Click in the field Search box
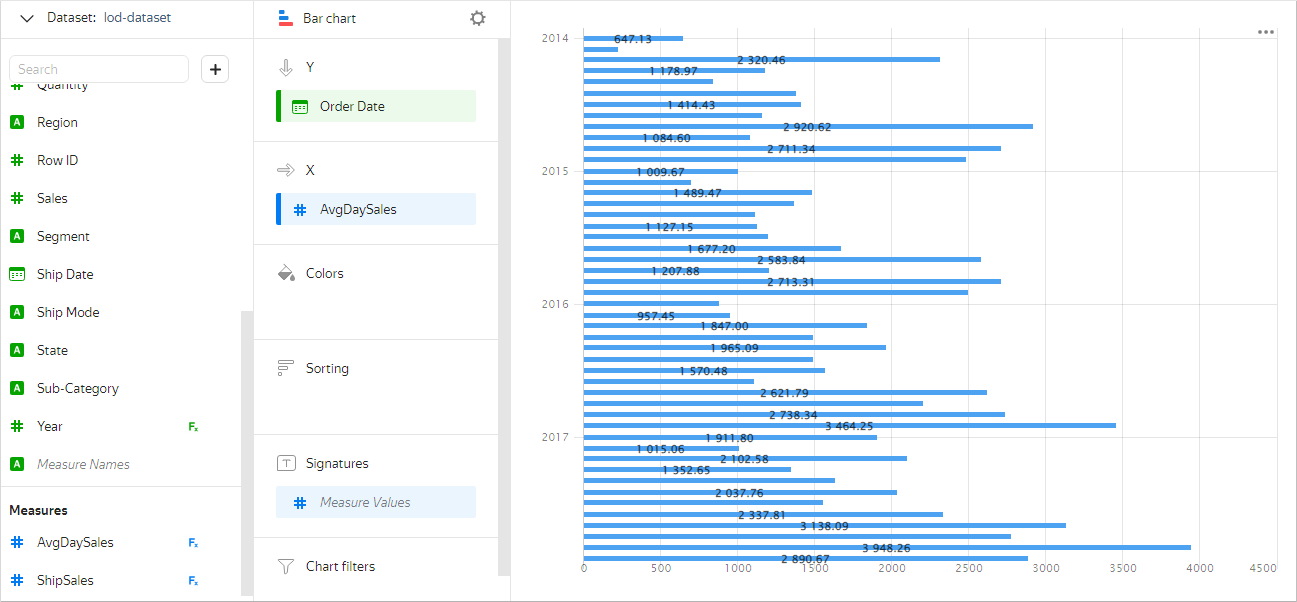 pyautogui.click(x=99, y=69)
